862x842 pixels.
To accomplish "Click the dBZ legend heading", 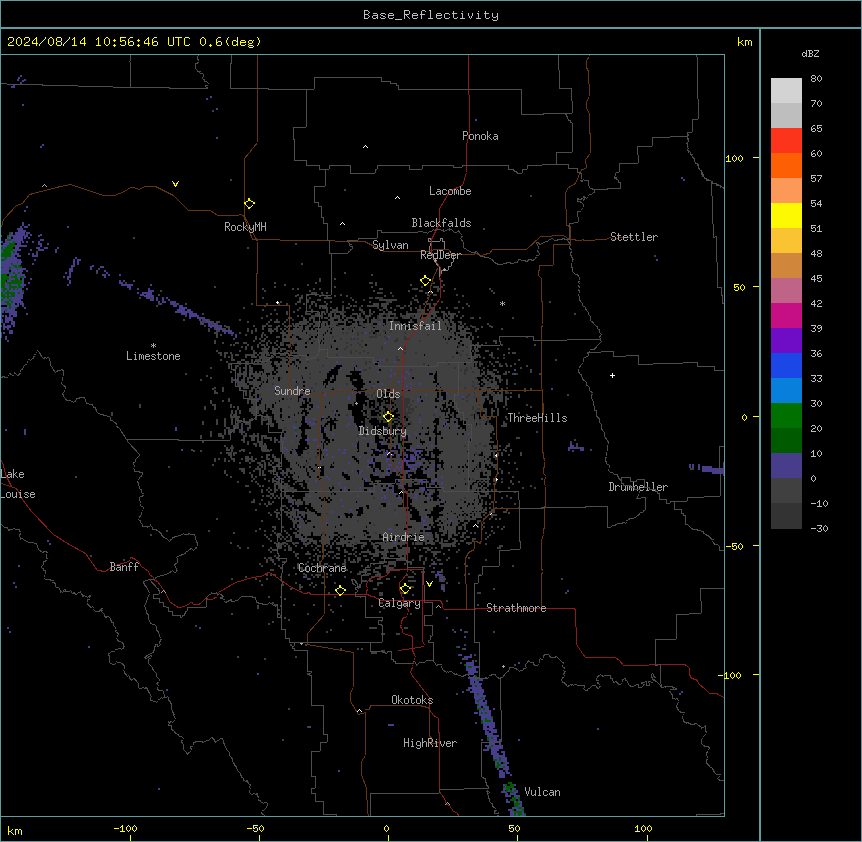I will tap(810, 53).
